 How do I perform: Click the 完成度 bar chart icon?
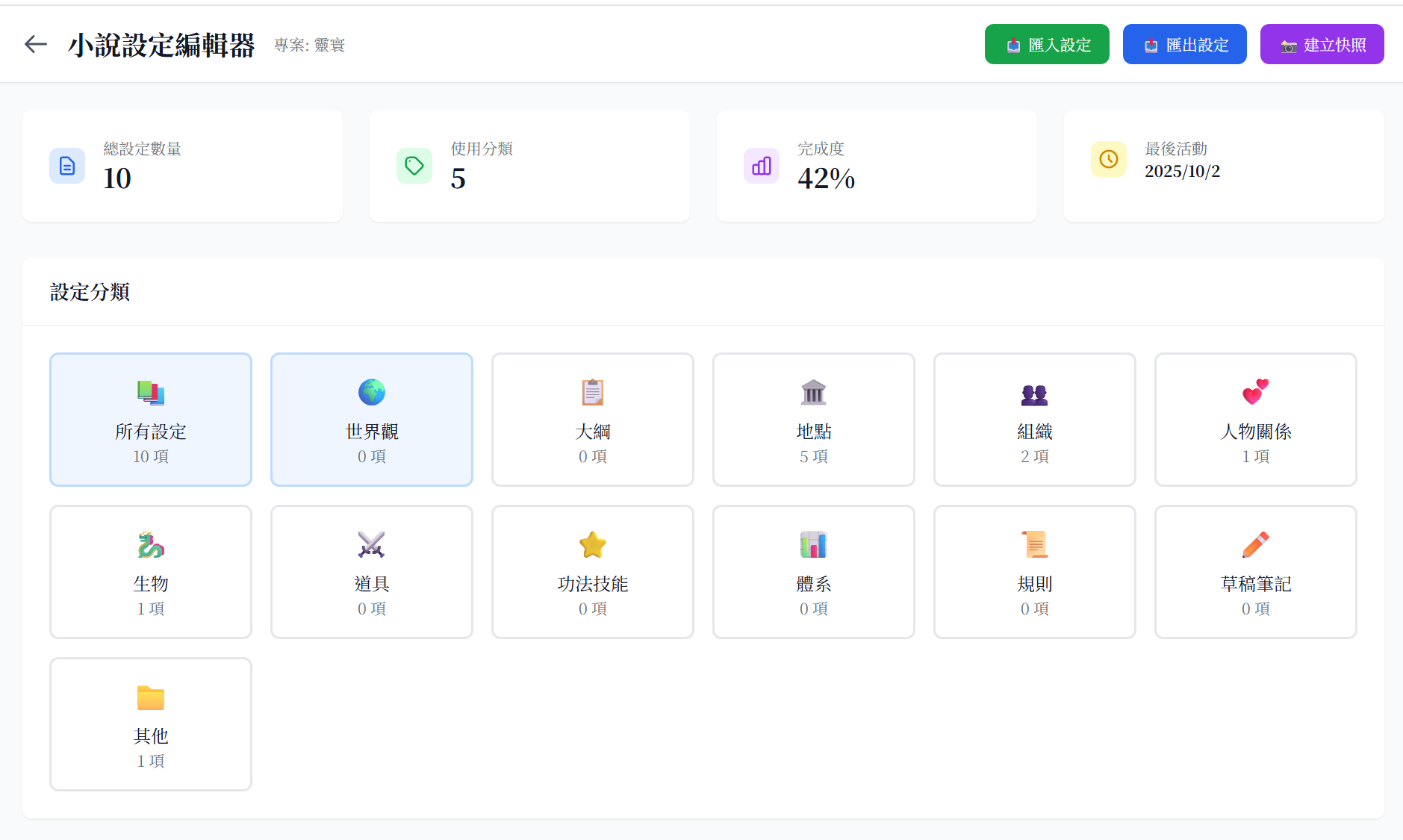[x=761, y=166]
